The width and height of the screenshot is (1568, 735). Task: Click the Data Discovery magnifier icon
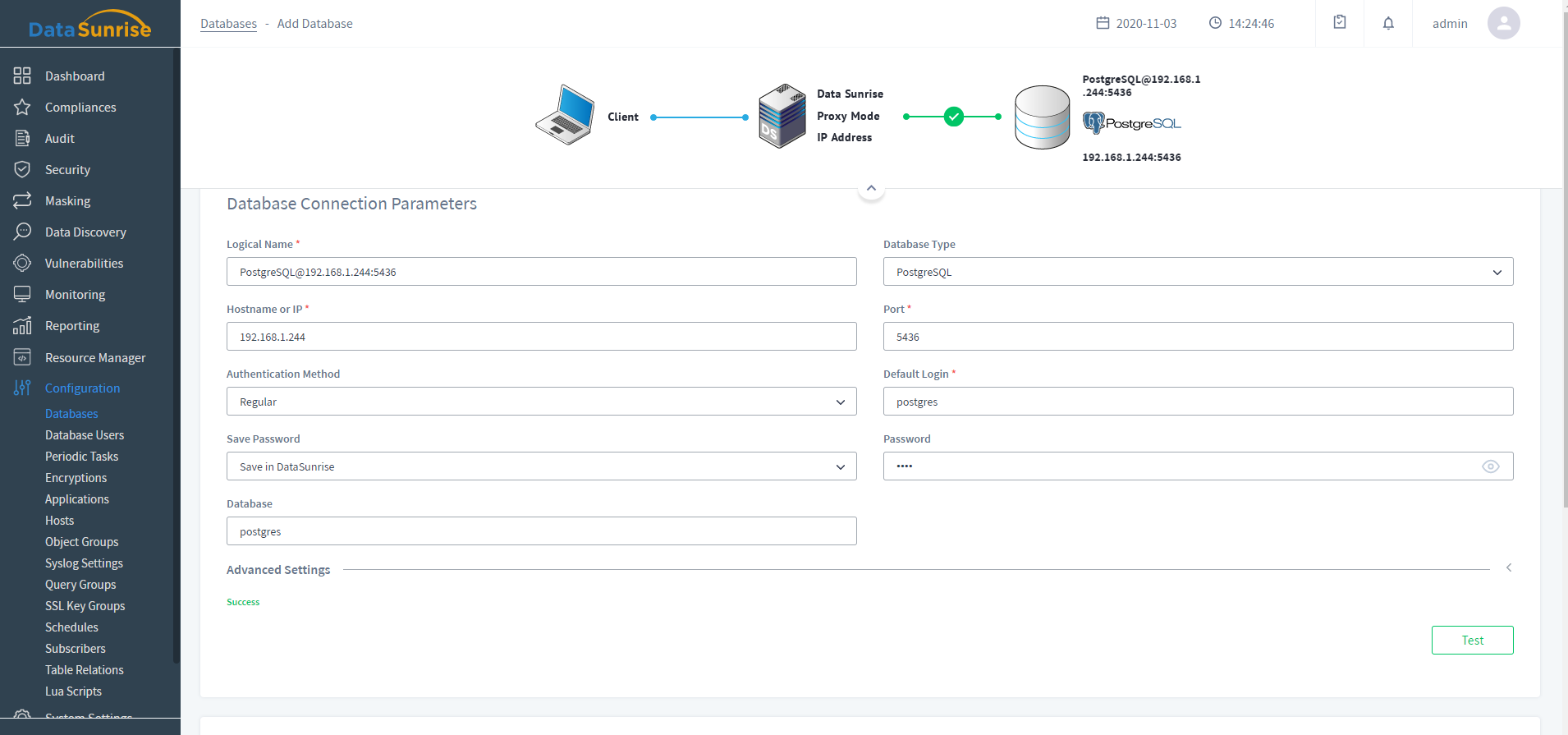(x=22, y=232)
